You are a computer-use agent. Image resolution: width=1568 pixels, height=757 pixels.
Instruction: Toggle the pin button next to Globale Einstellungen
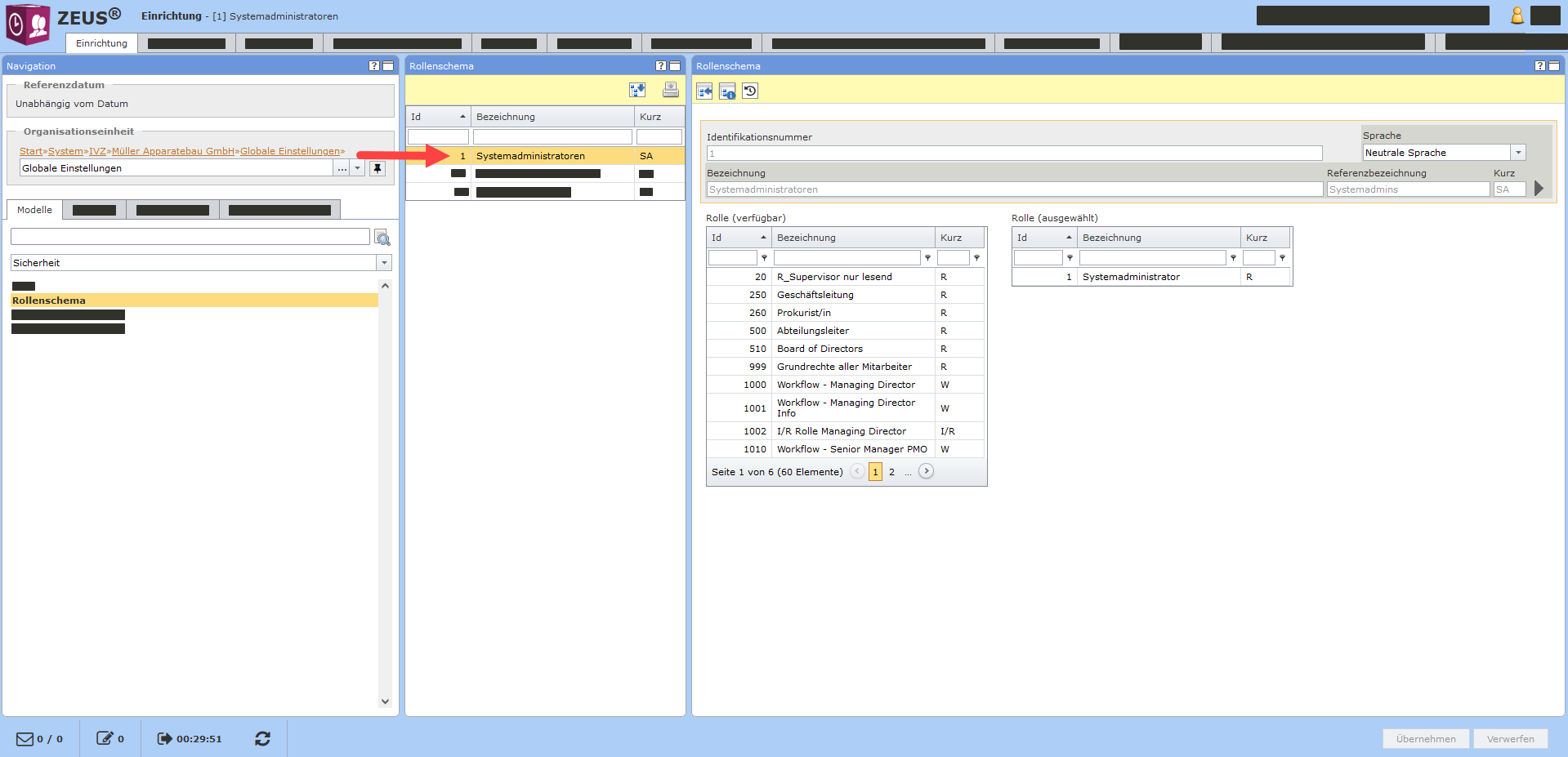(x=377, y=168)
